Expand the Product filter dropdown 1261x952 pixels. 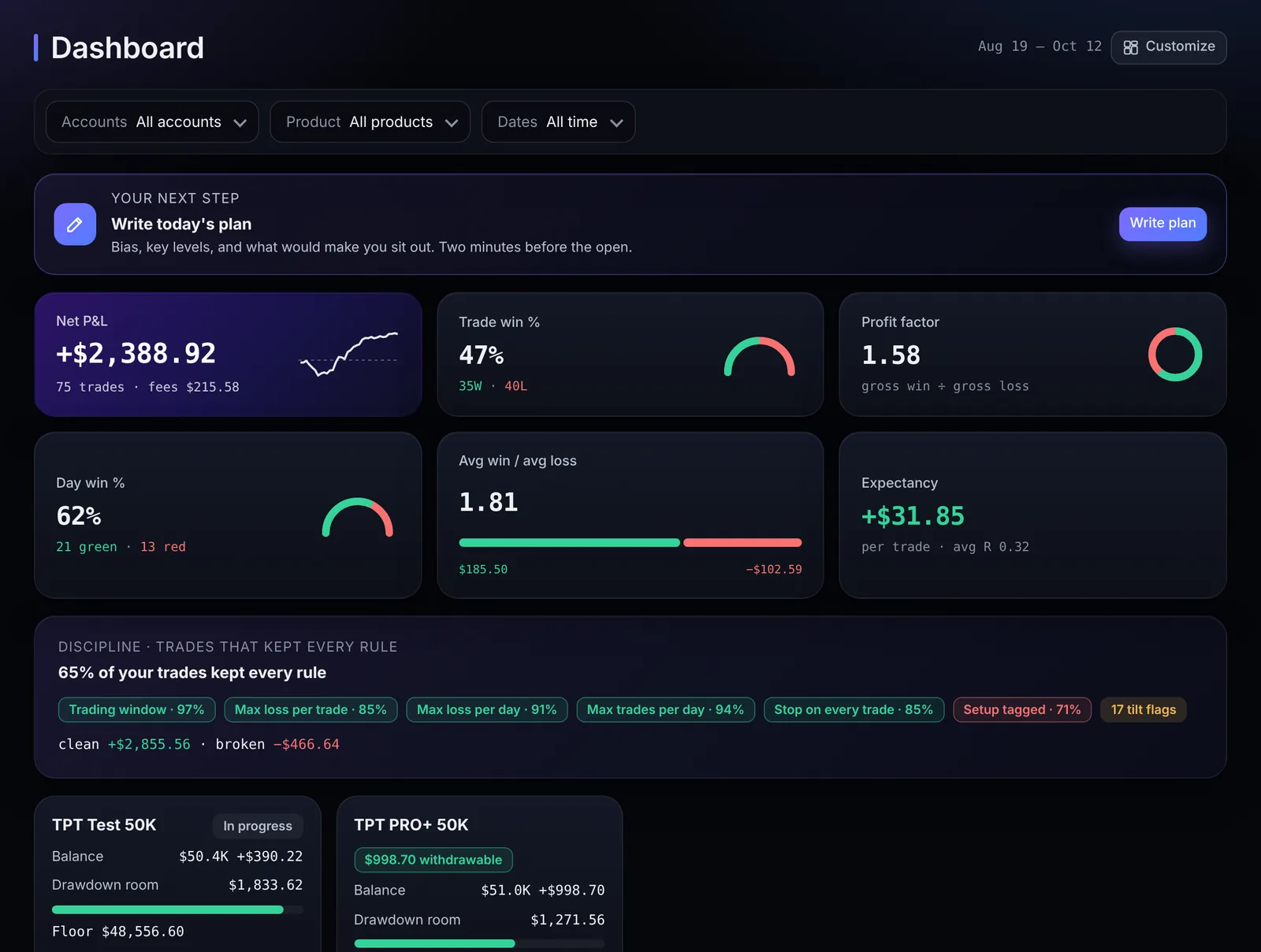coord(370,122)
